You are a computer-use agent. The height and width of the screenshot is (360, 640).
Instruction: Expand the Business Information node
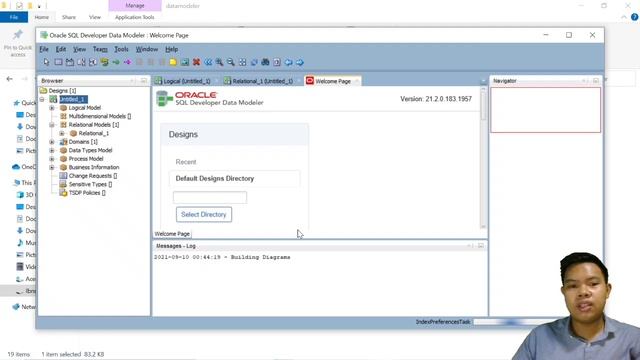click(x=52, y=167)
